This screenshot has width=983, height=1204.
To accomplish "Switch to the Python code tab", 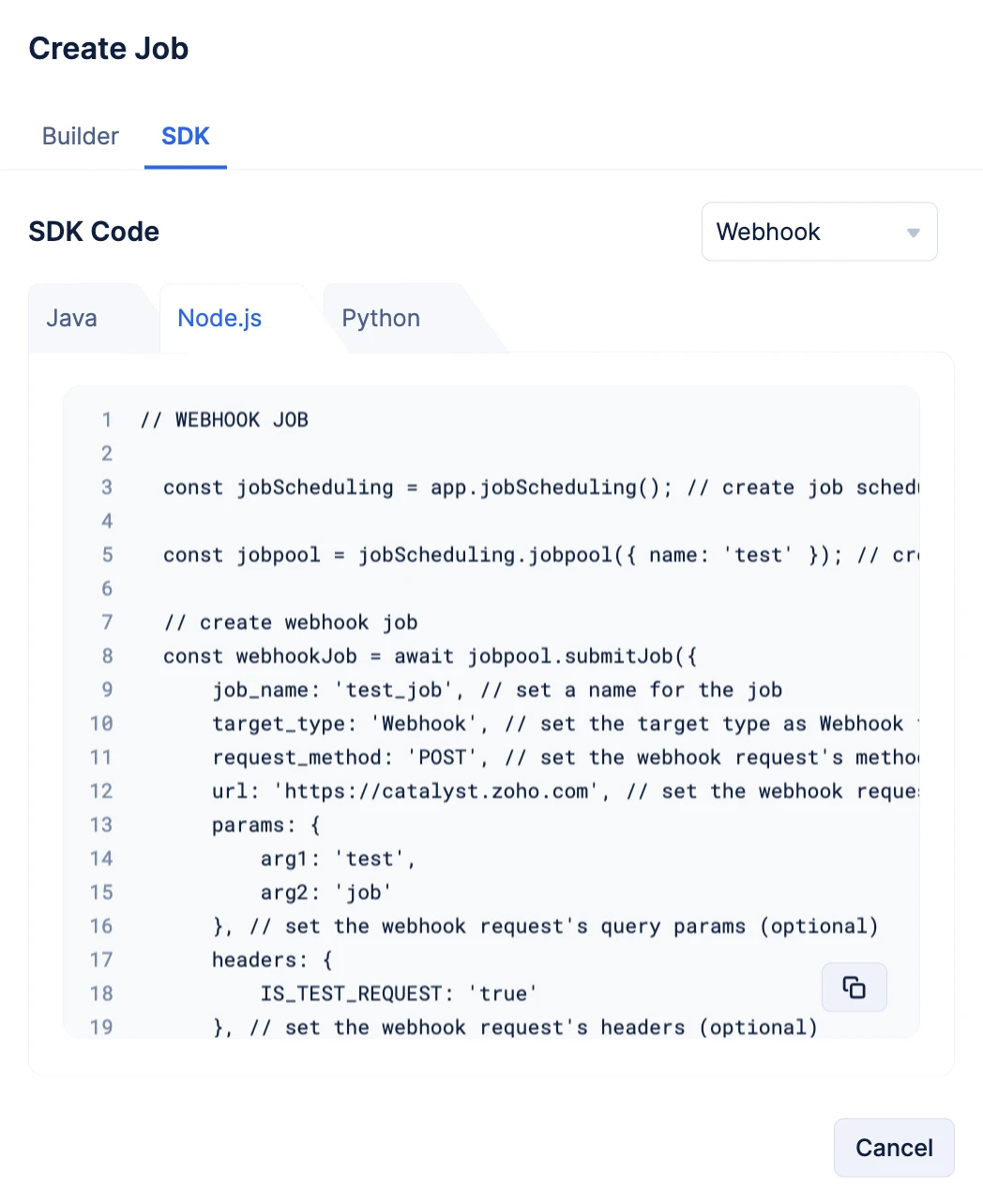I will pyautogui.click(x=381, y=319).
